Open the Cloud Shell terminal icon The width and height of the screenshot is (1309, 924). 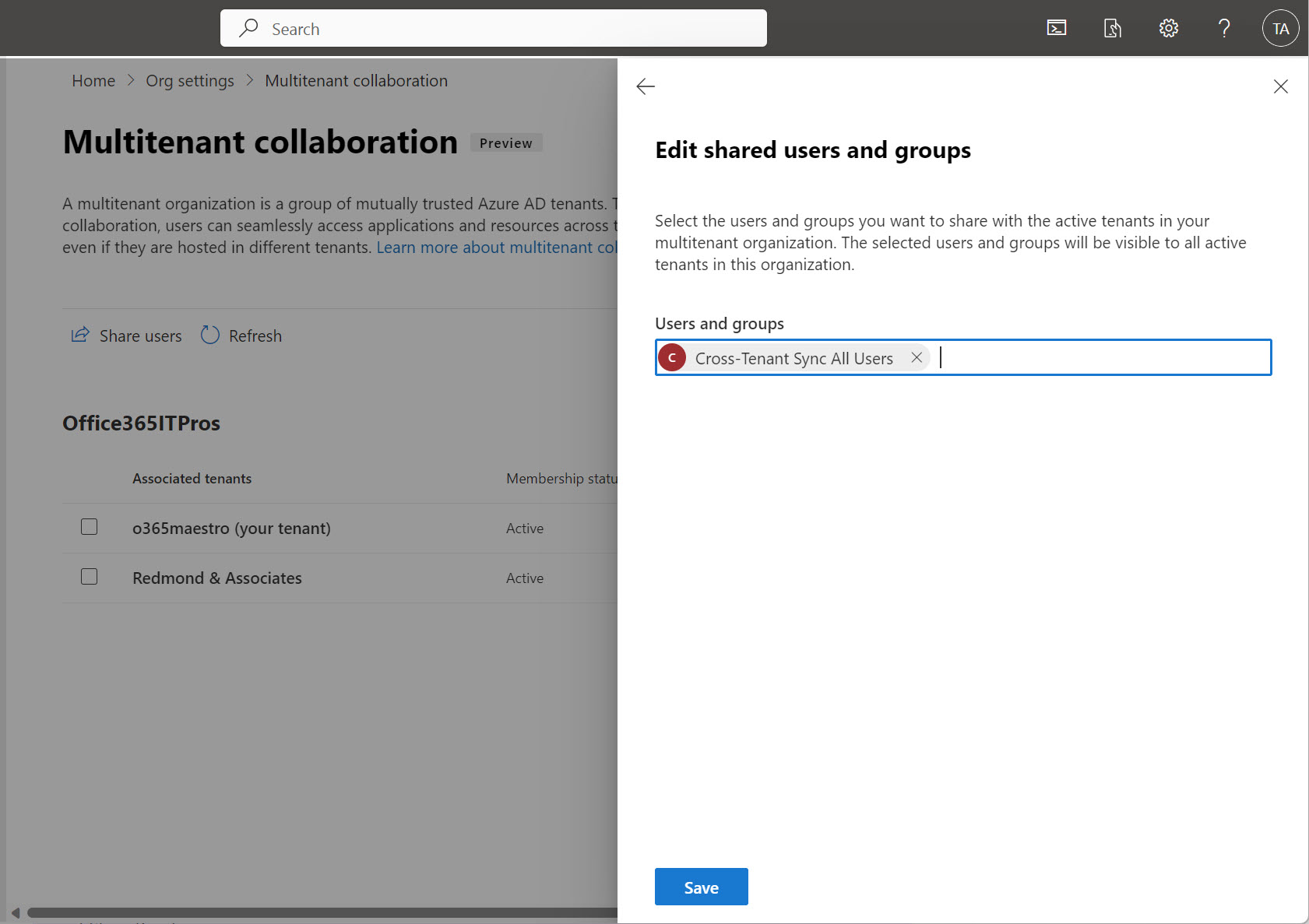point(1057,29)
